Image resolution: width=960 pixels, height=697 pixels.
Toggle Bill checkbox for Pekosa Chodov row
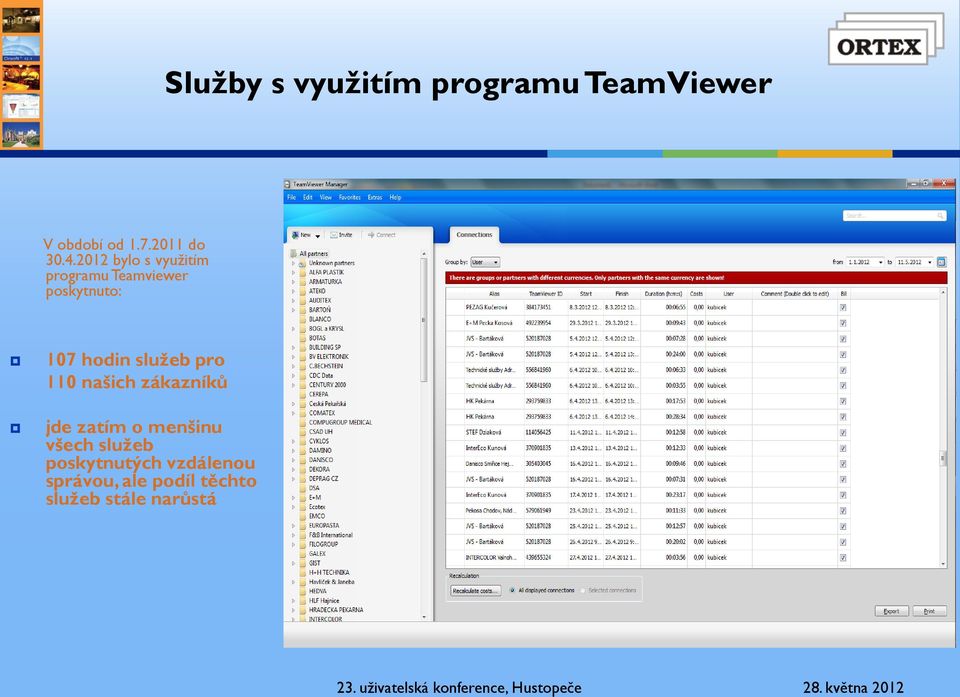coord(843,511)
